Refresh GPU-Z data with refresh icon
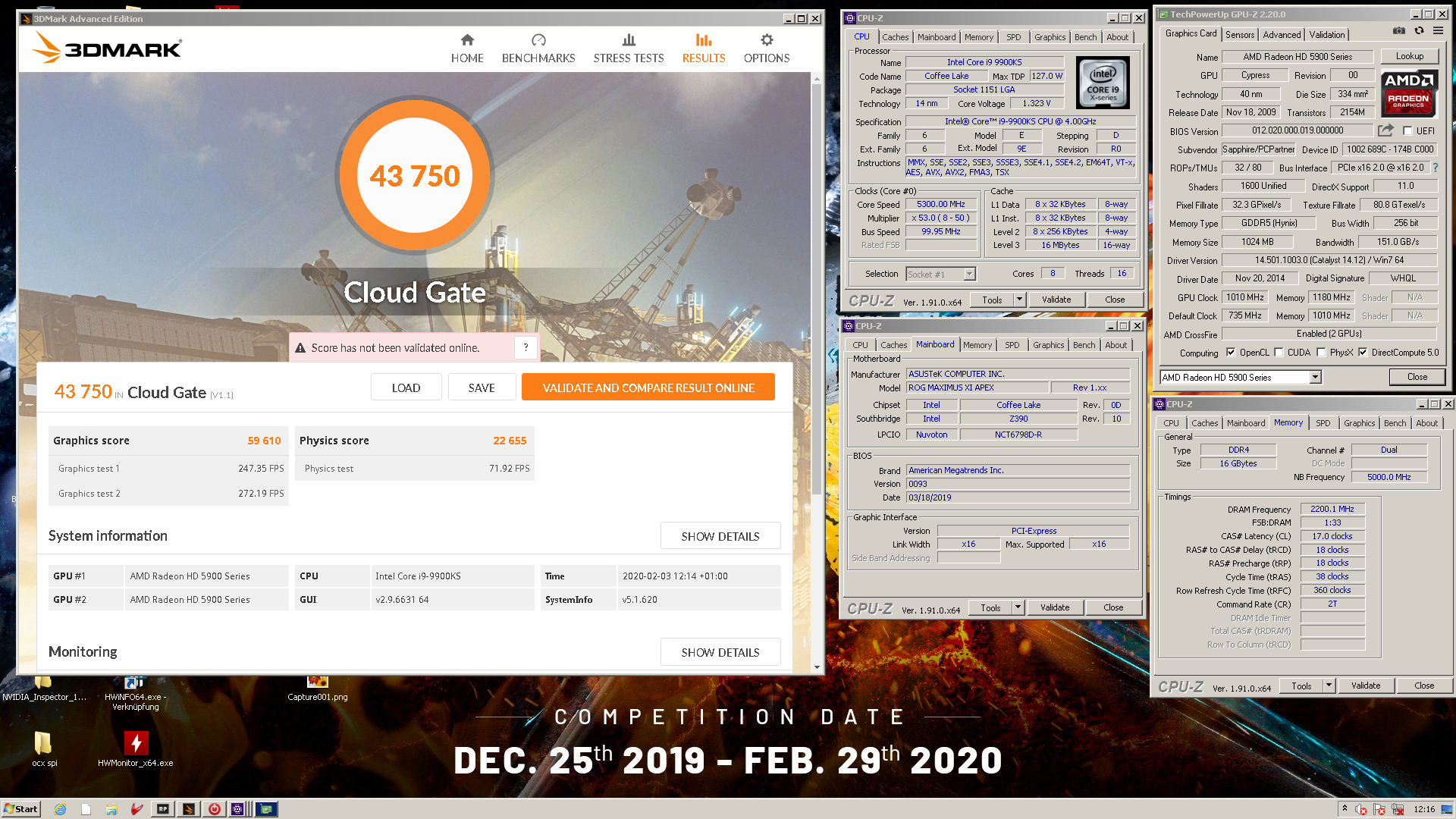 [1419, 30]
